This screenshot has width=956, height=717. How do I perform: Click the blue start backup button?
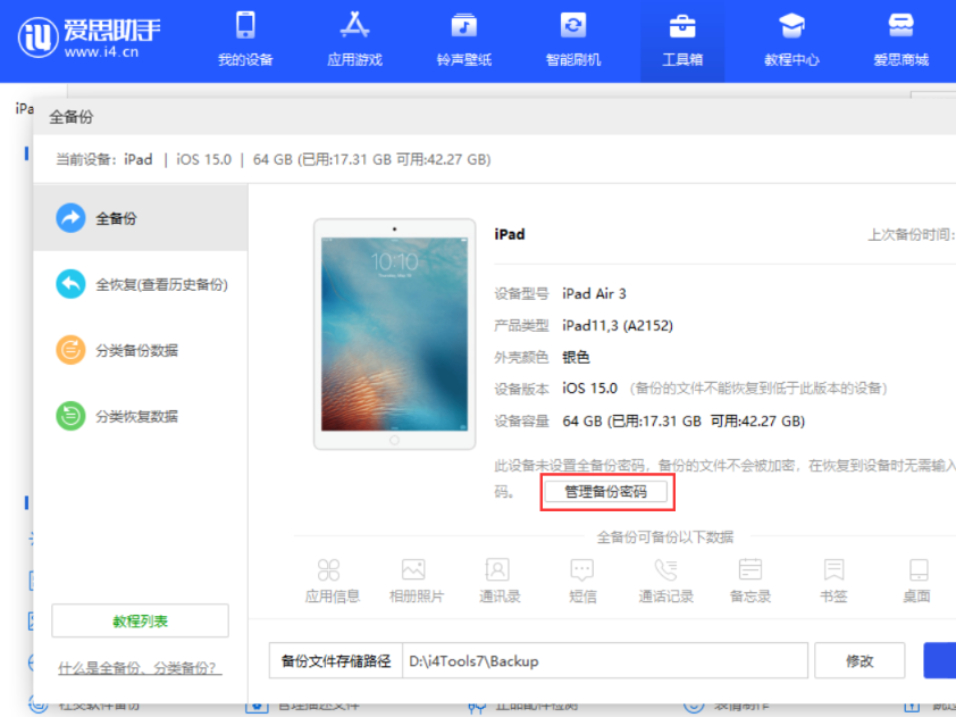(940, 660)
